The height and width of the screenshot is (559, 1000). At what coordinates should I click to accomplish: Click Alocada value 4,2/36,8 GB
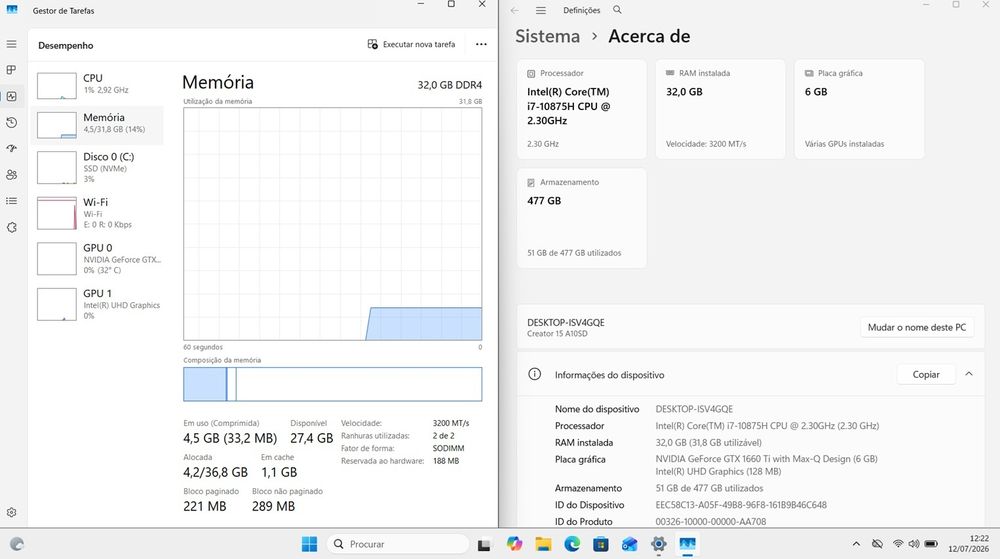pos(215,472)
